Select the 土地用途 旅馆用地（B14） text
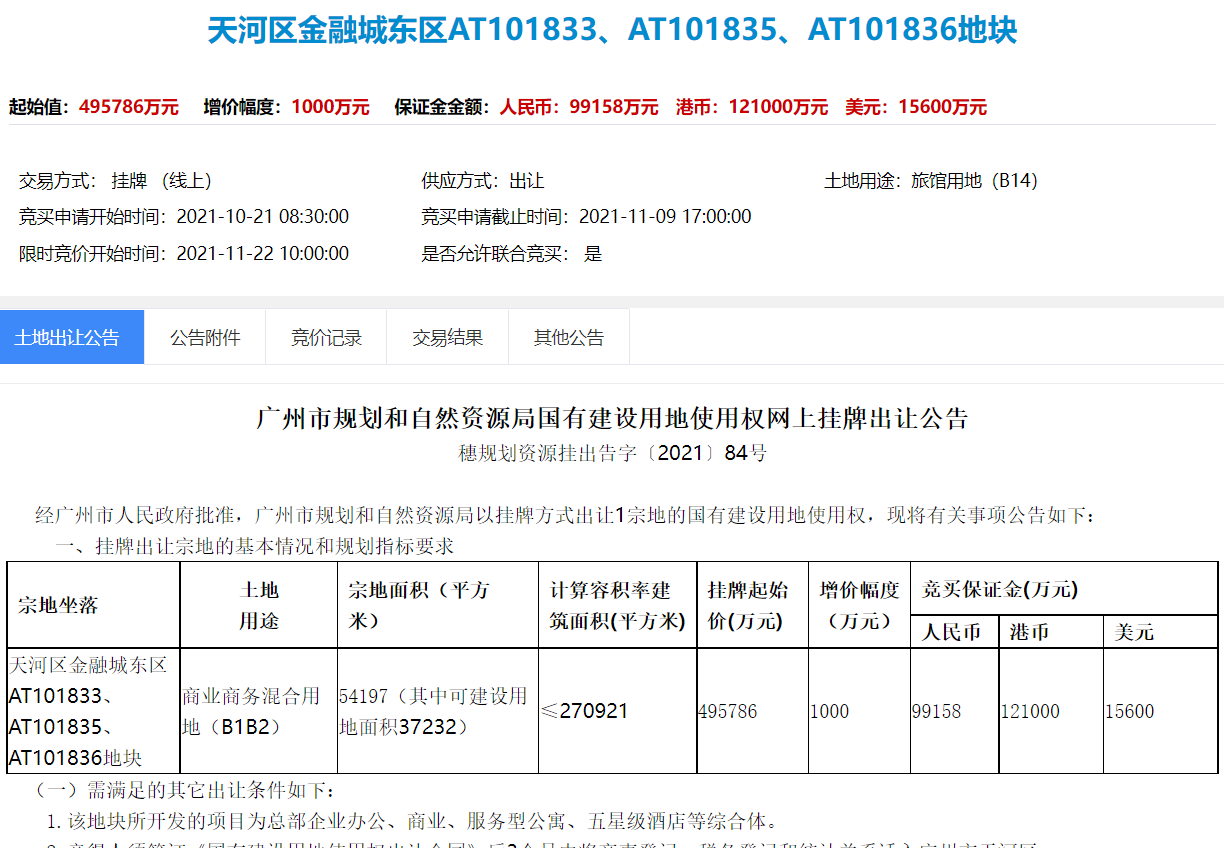1224x848 pixels. click(x=931, y=181)
